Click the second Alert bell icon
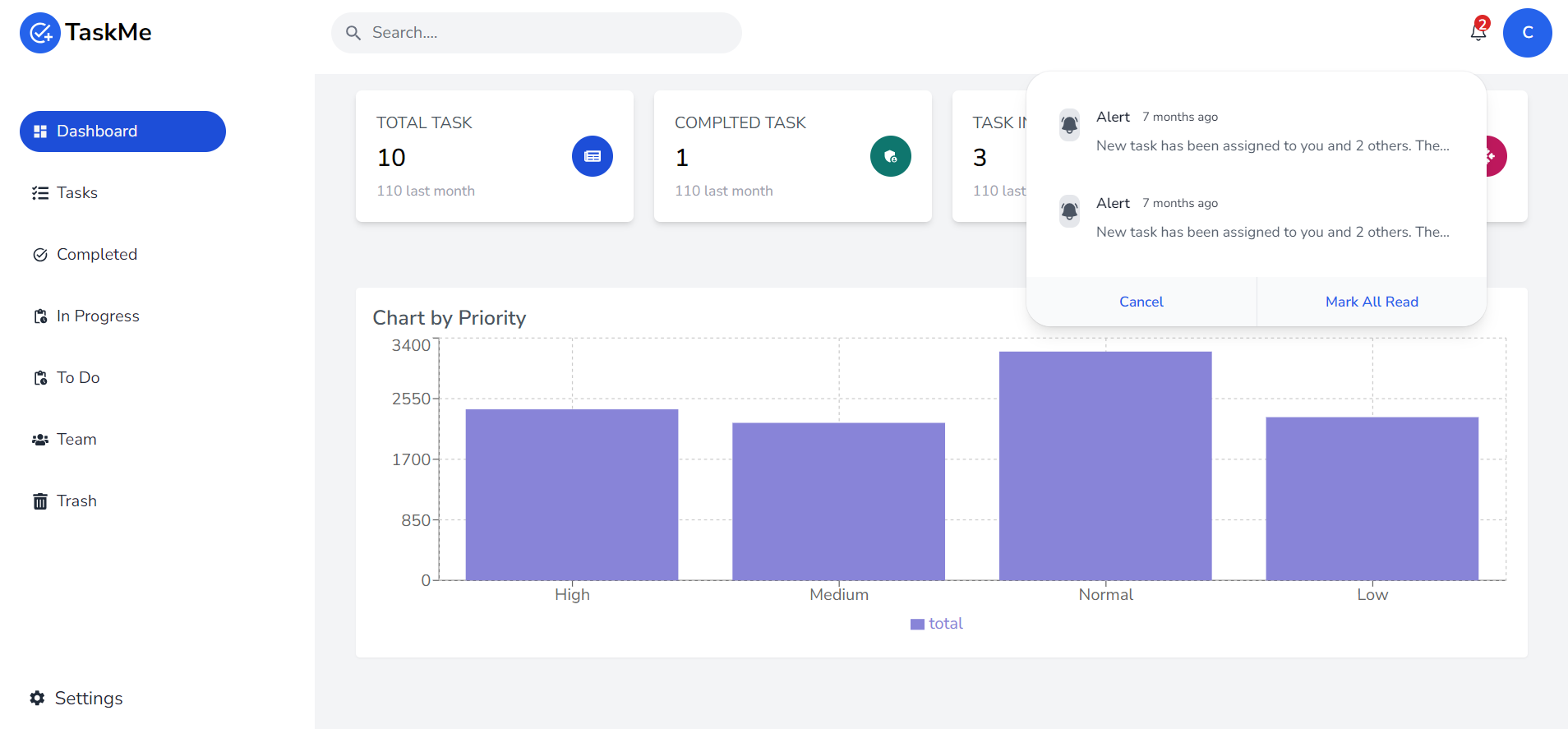 coord(1069,211)
